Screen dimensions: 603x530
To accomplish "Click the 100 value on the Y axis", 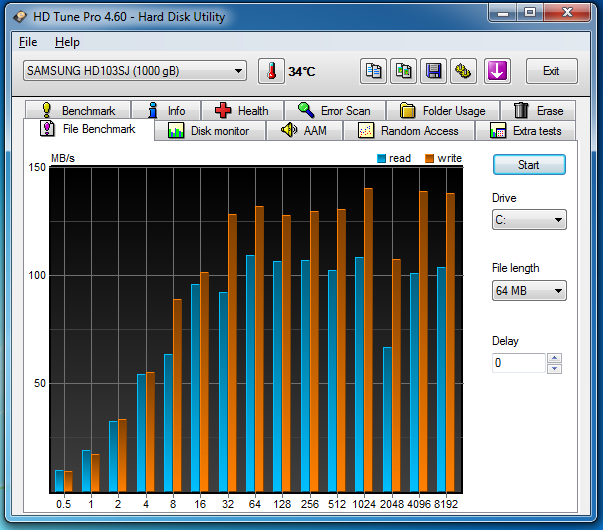I will click(x=37, y=275).
